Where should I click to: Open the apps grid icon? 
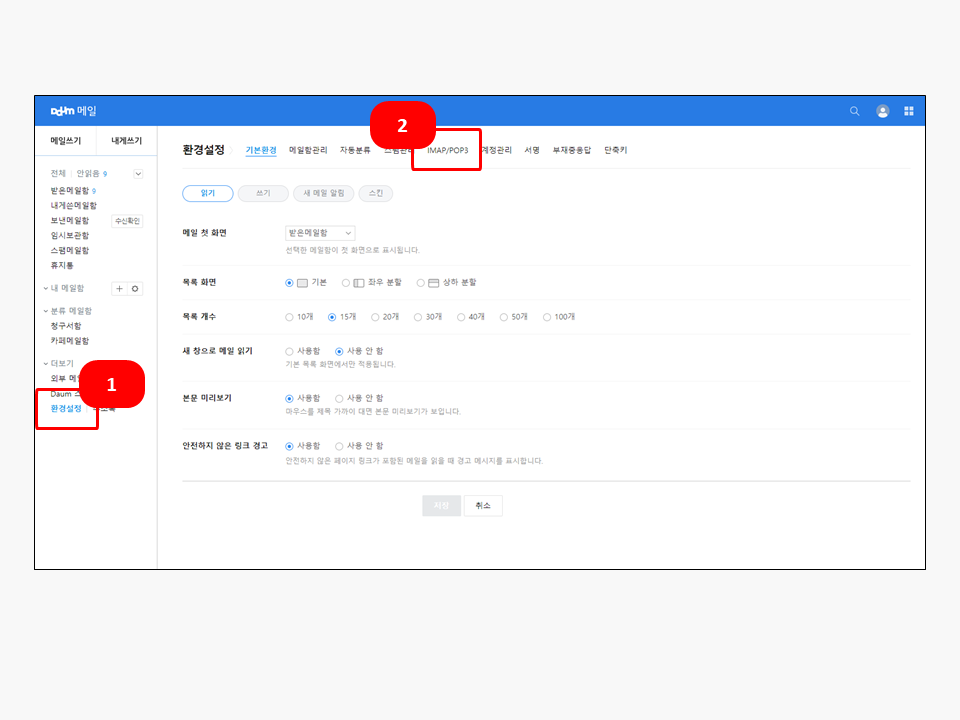click(x=909, y=111)
